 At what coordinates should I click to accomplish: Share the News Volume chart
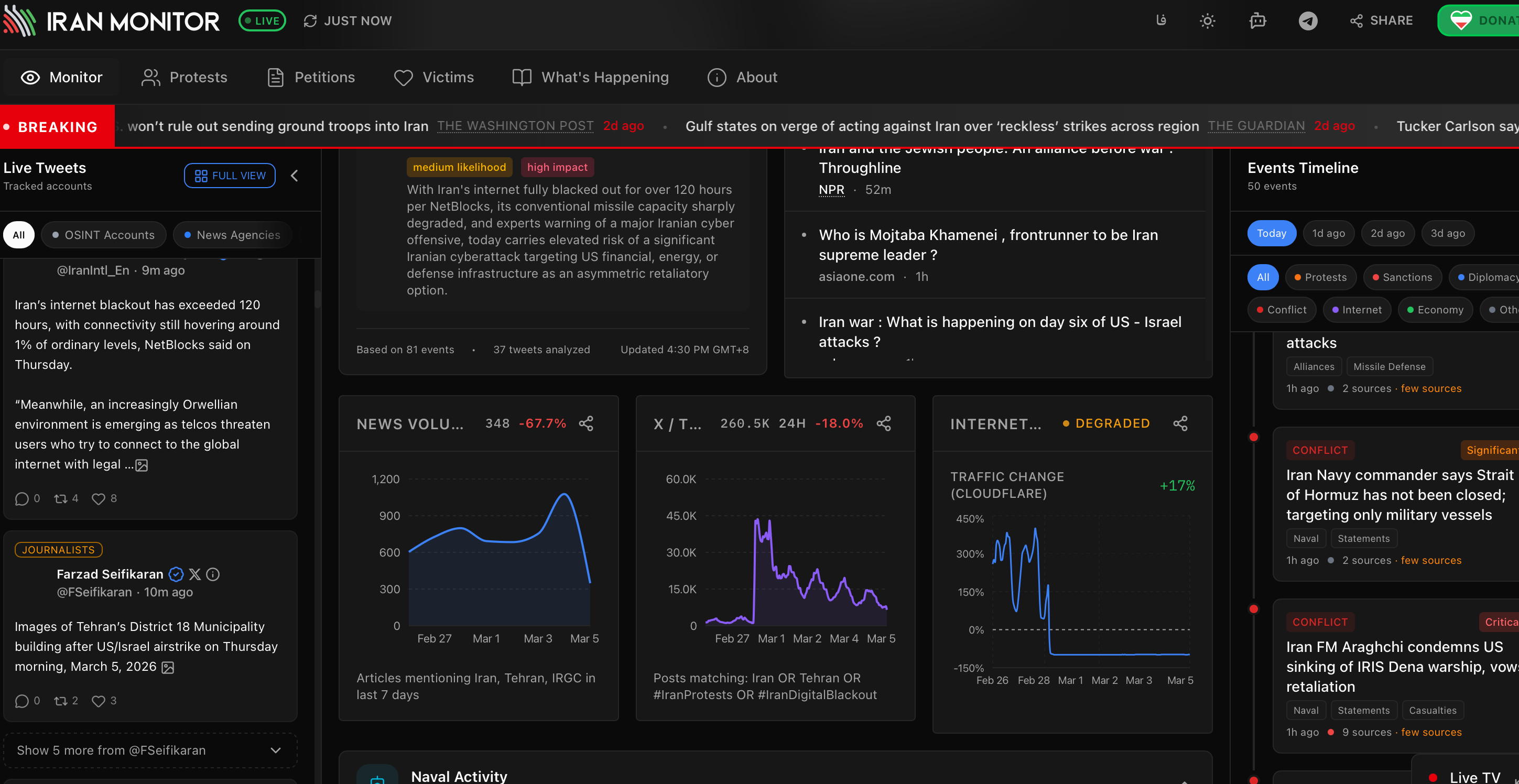(586, 423)
